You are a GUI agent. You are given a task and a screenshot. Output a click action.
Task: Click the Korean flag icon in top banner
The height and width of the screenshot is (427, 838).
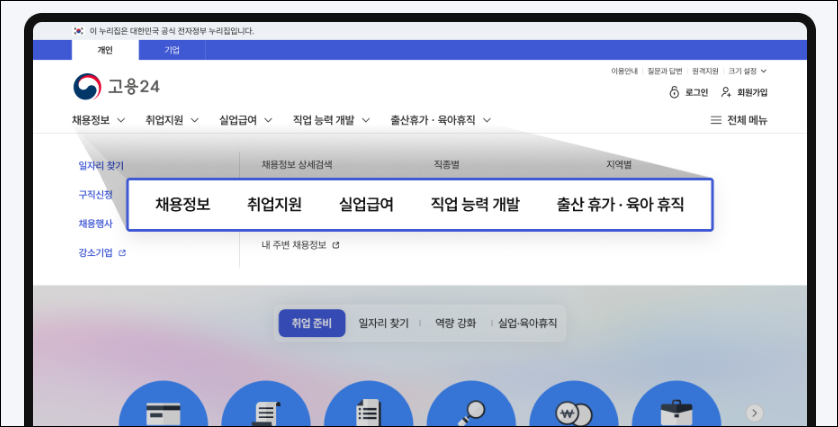pyautogui.click(x=79, y=31)
